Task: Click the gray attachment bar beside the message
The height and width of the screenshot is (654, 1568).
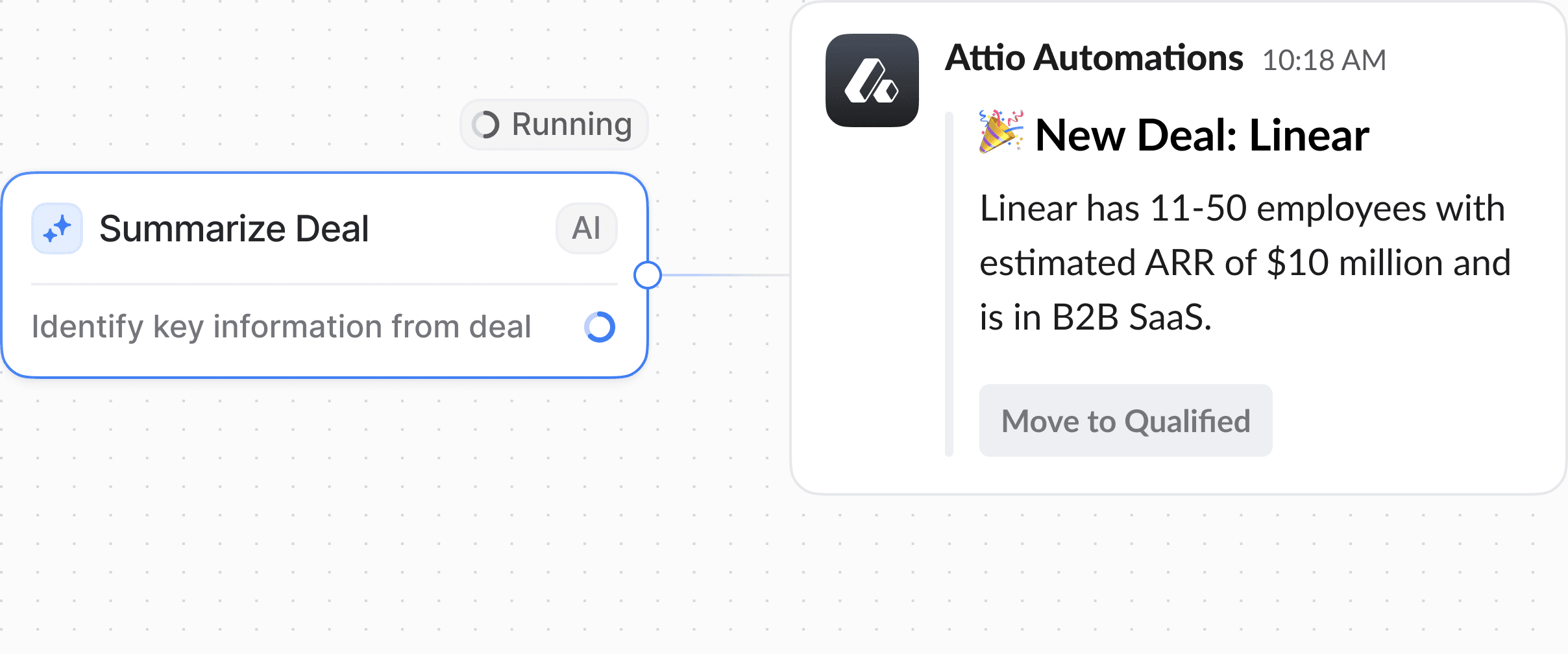Action: (949, 284)
